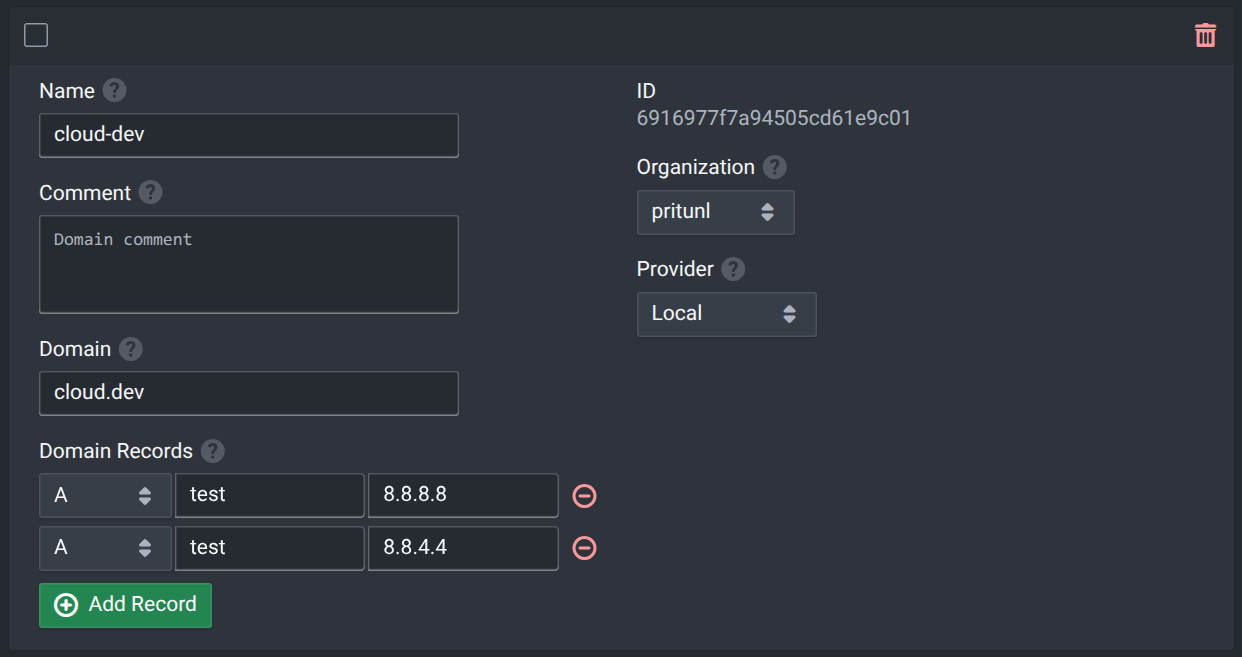The height and width of the screenshot is (657, 1242).
Task: Click help icon next to Organization
Action: (x=774, y=167)
